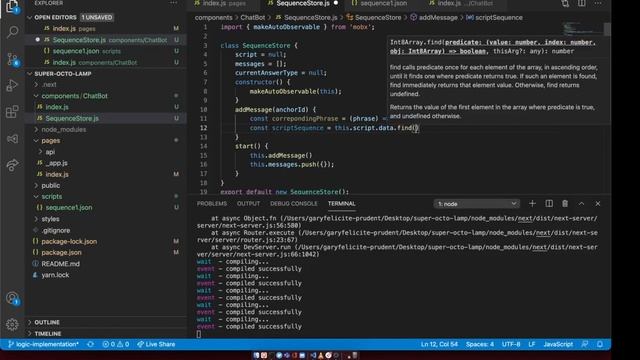Expand the TIMELINE section
This screenshot has height=360, width=640.
tap(48, 333)
